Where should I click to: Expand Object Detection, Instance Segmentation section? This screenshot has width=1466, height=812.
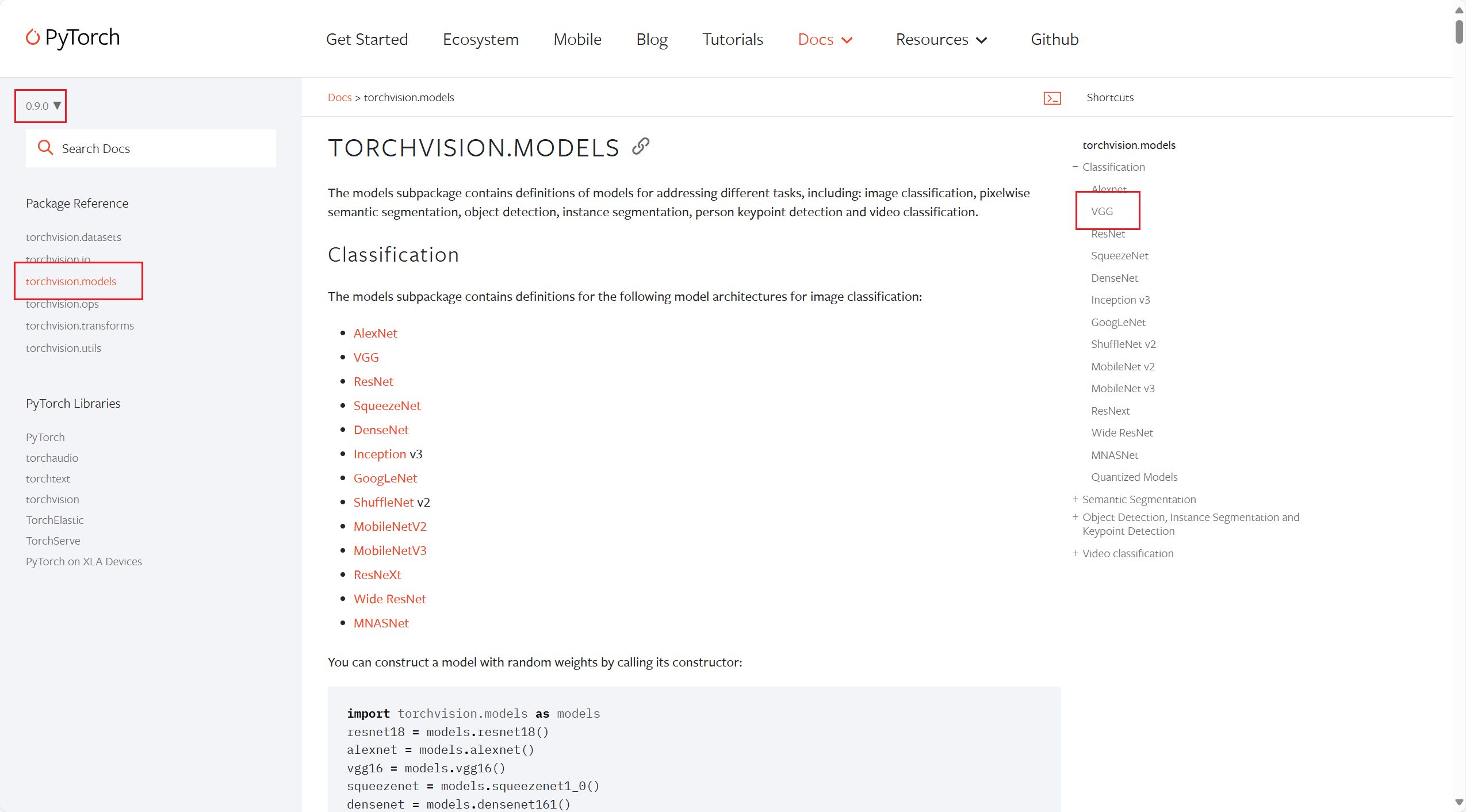(x=1075, y=517)
